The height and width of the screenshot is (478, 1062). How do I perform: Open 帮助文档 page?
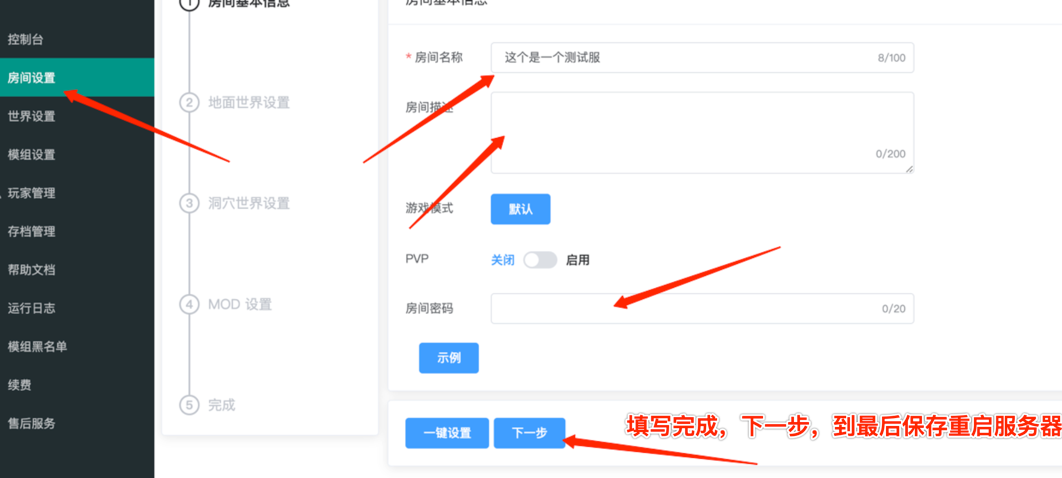pyautogui.click(x=32, y=270)
